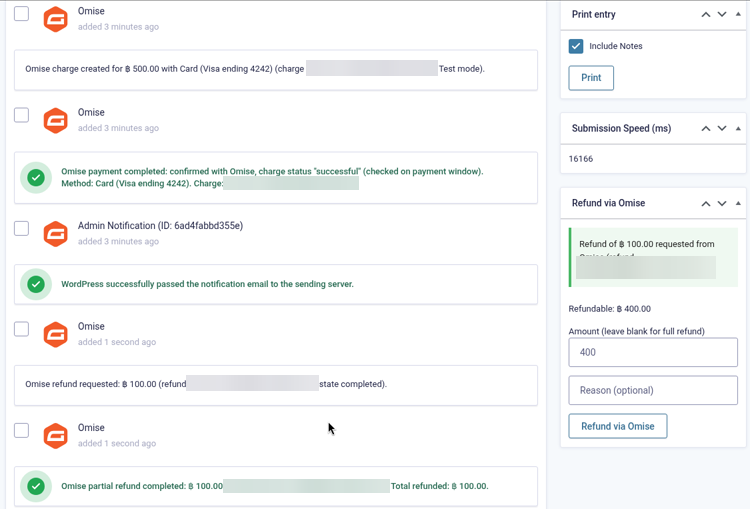The height and width of the screenshot is (509, 750).
Task: Move Refund via Omise panel down
Action: click(722, 203)
